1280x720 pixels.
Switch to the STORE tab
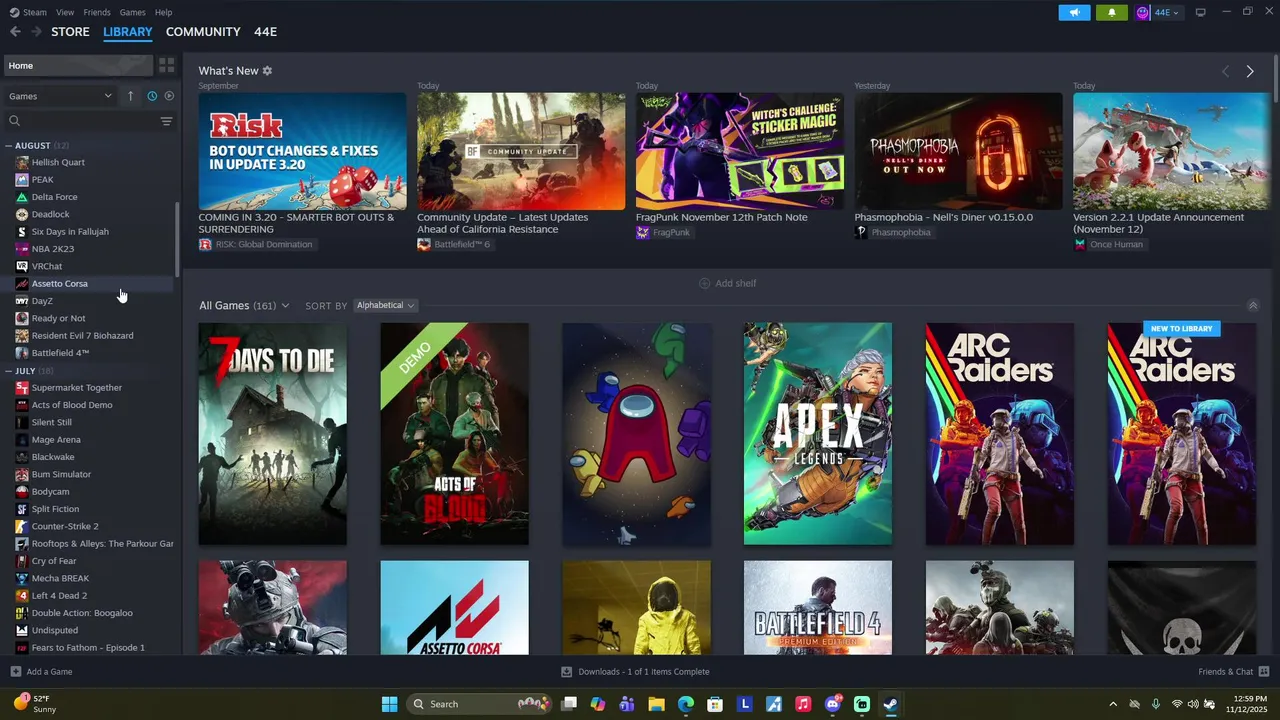tap(70, 32)
